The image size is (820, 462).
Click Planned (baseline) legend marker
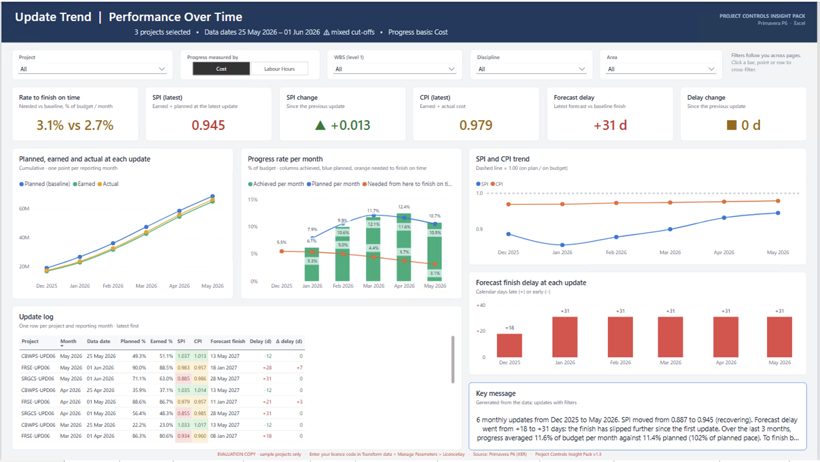click(x=21, y=184)
